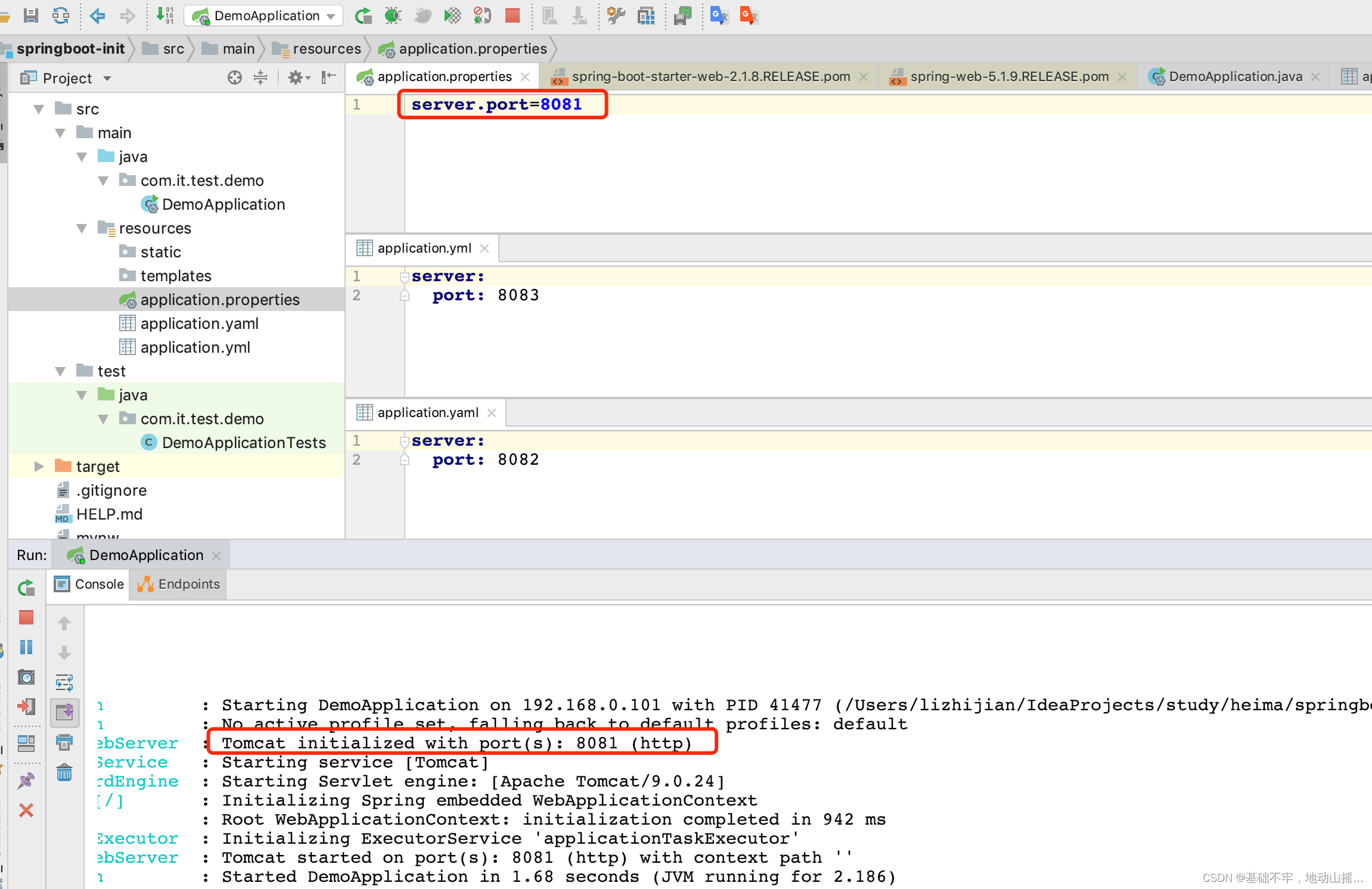Pause program output in Run panel
Viewport: 1372px width, 889px height.
(26, 647)
